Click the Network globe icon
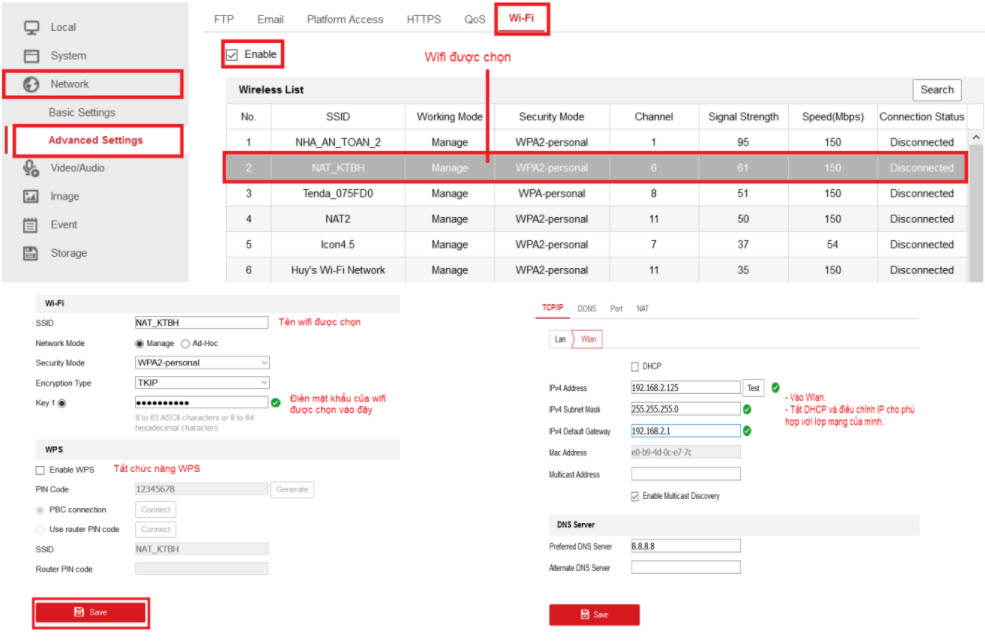 click(31, 84)
